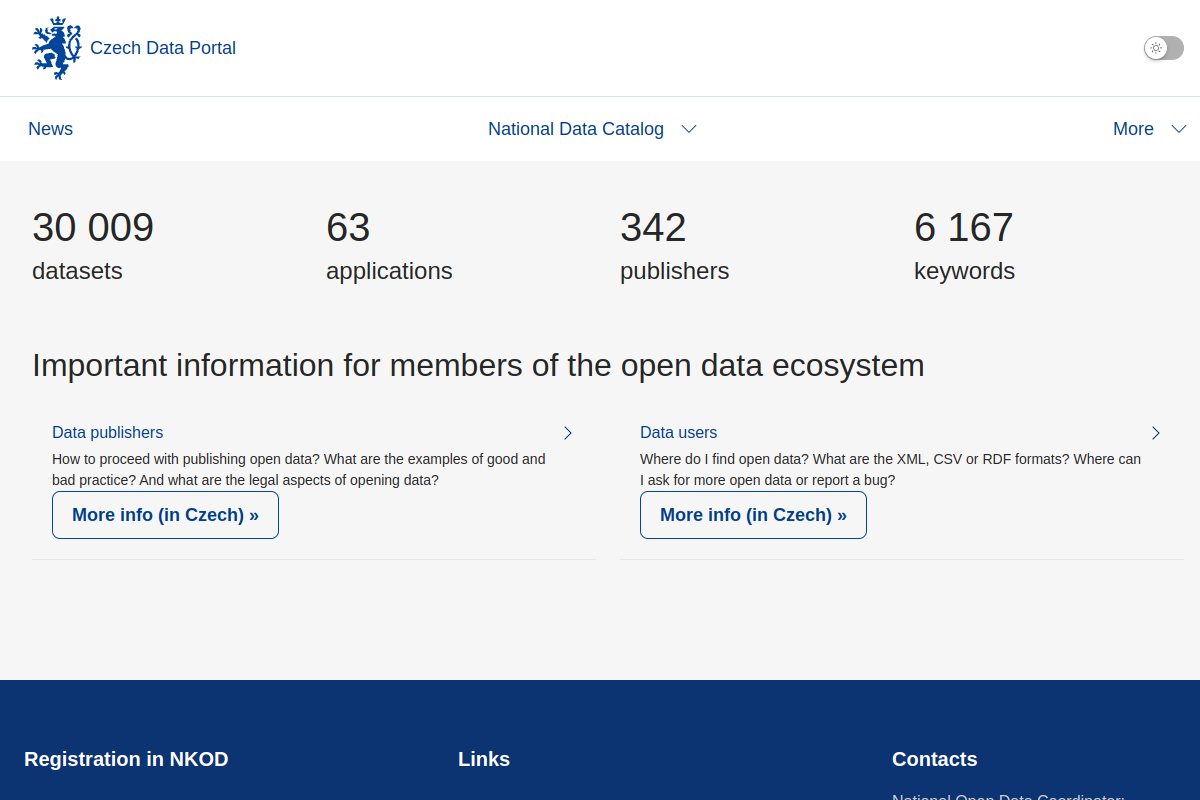Toggle the light/dark theme switch
Viewport: 1200px width, 800px height.
point(1163,48)
